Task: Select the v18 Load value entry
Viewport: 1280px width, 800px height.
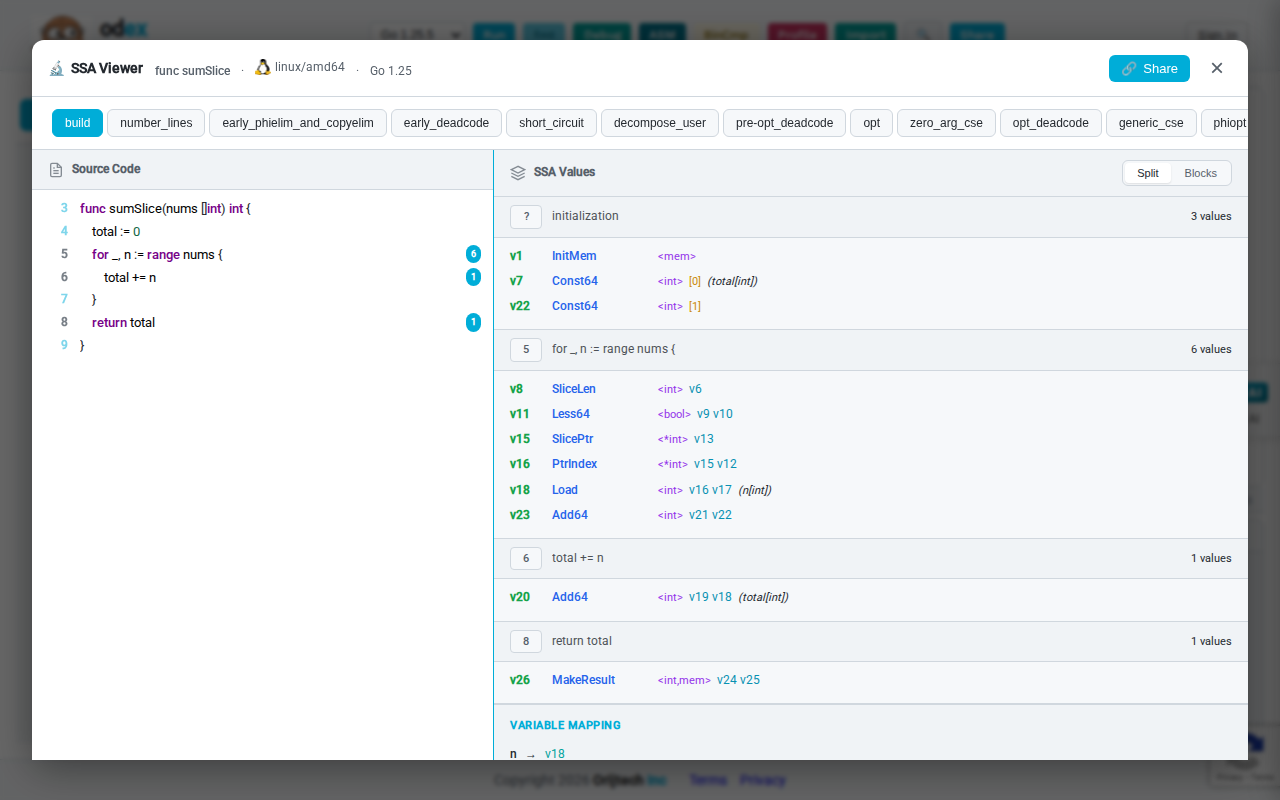Action: click(565, 489)
